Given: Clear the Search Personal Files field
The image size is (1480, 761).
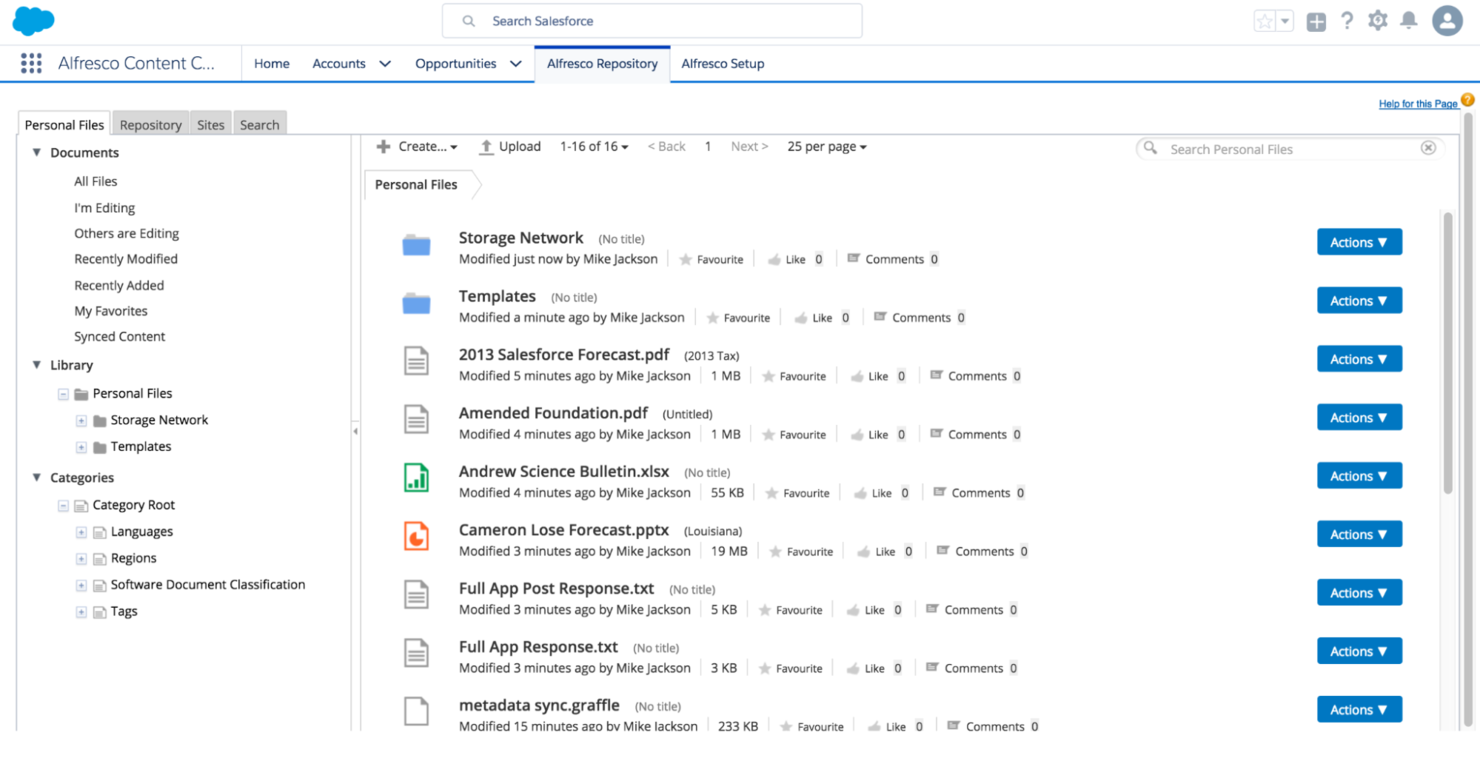Looking at the screenshot, I should [1428, 148].
